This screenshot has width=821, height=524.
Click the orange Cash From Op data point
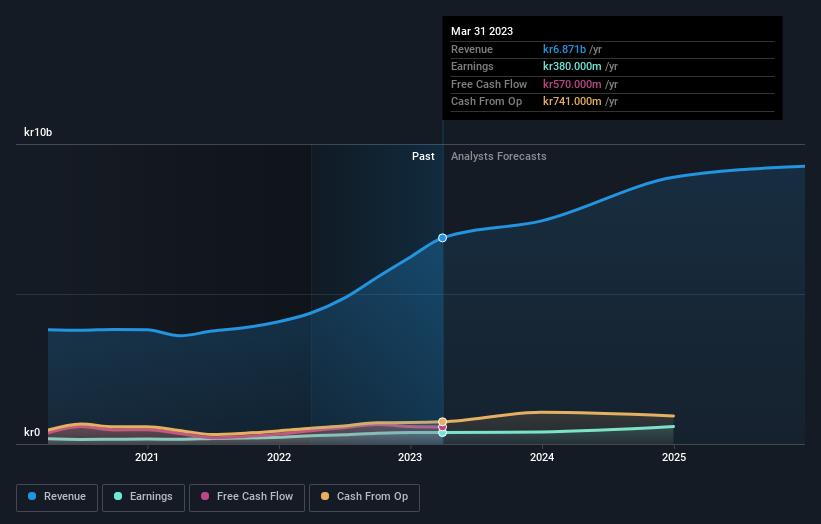click(x=442, y=421)
